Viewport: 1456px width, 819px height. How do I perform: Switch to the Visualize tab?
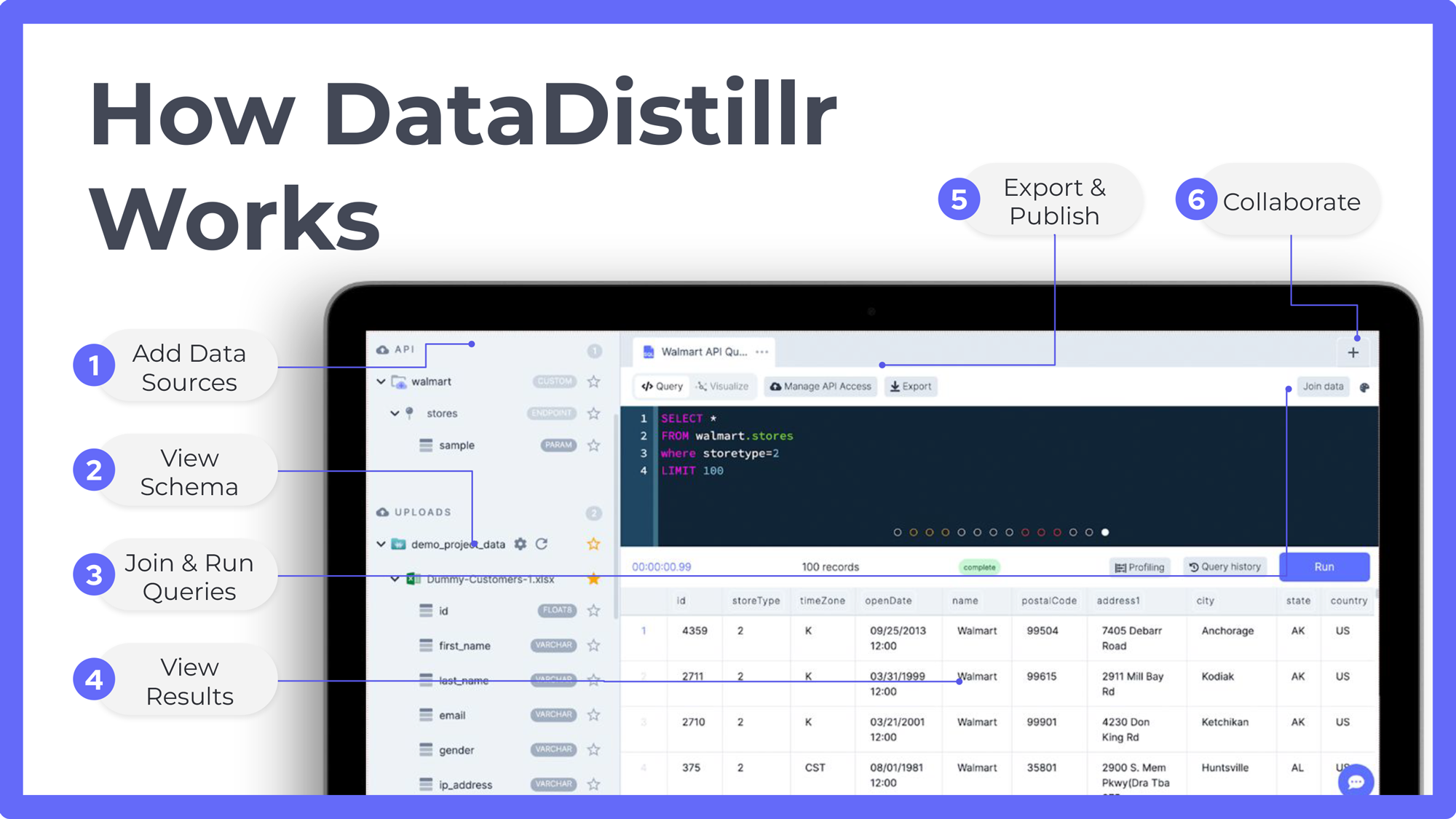[722, 387]
